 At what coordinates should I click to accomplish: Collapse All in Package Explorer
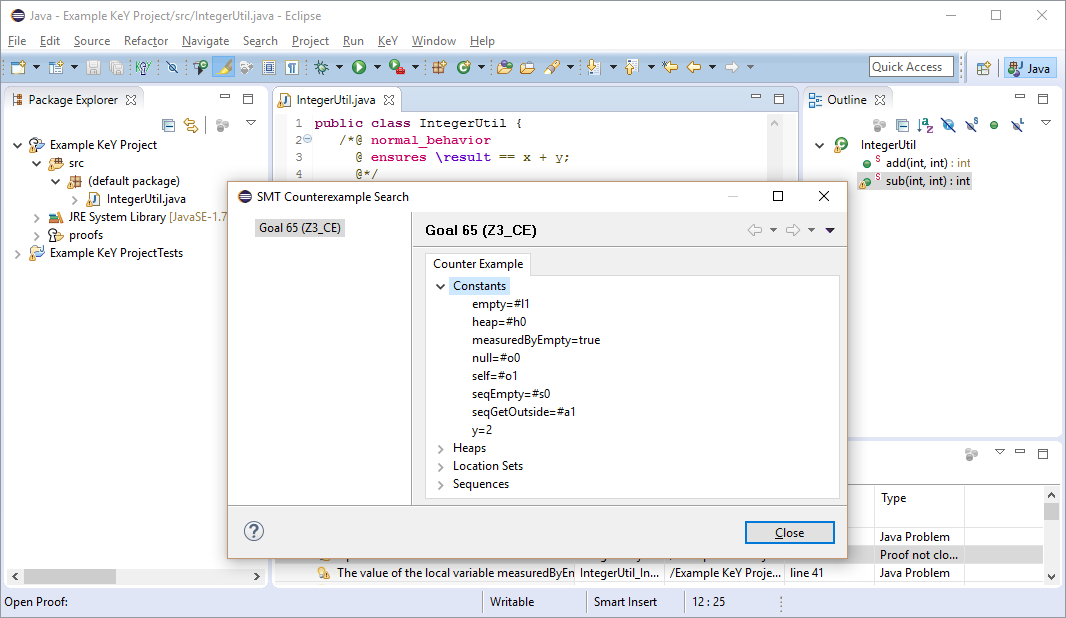[x=169, y=125]
